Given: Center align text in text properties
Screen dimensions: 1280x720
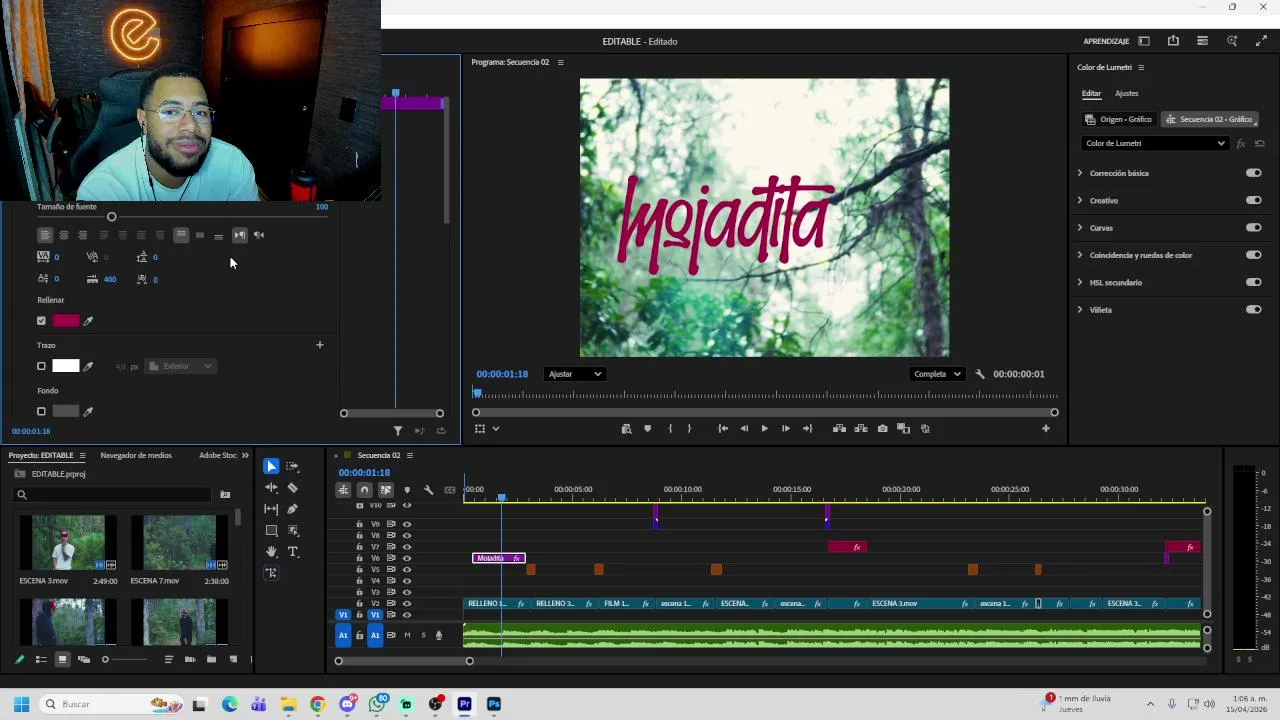Looking at the screenshot, I should 63,235.
